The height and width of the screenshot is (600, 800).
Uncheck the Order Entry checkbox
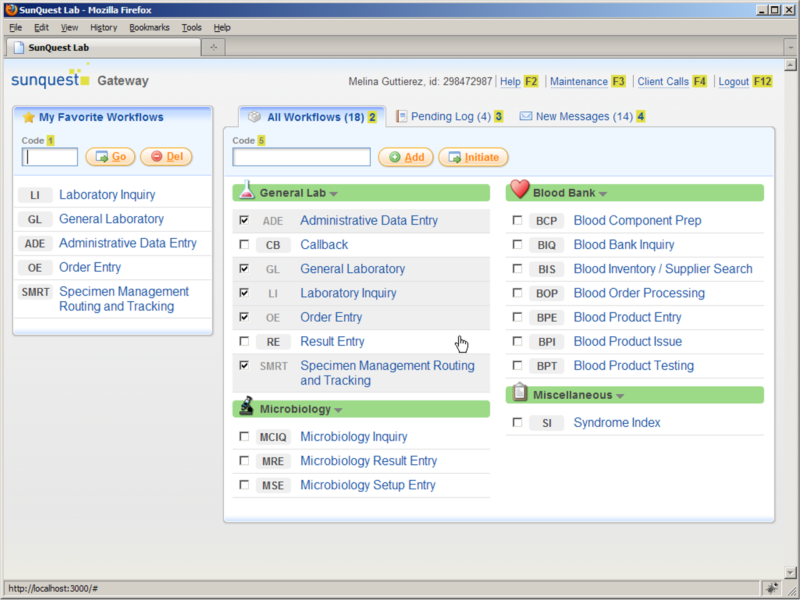tap(244, 317)
